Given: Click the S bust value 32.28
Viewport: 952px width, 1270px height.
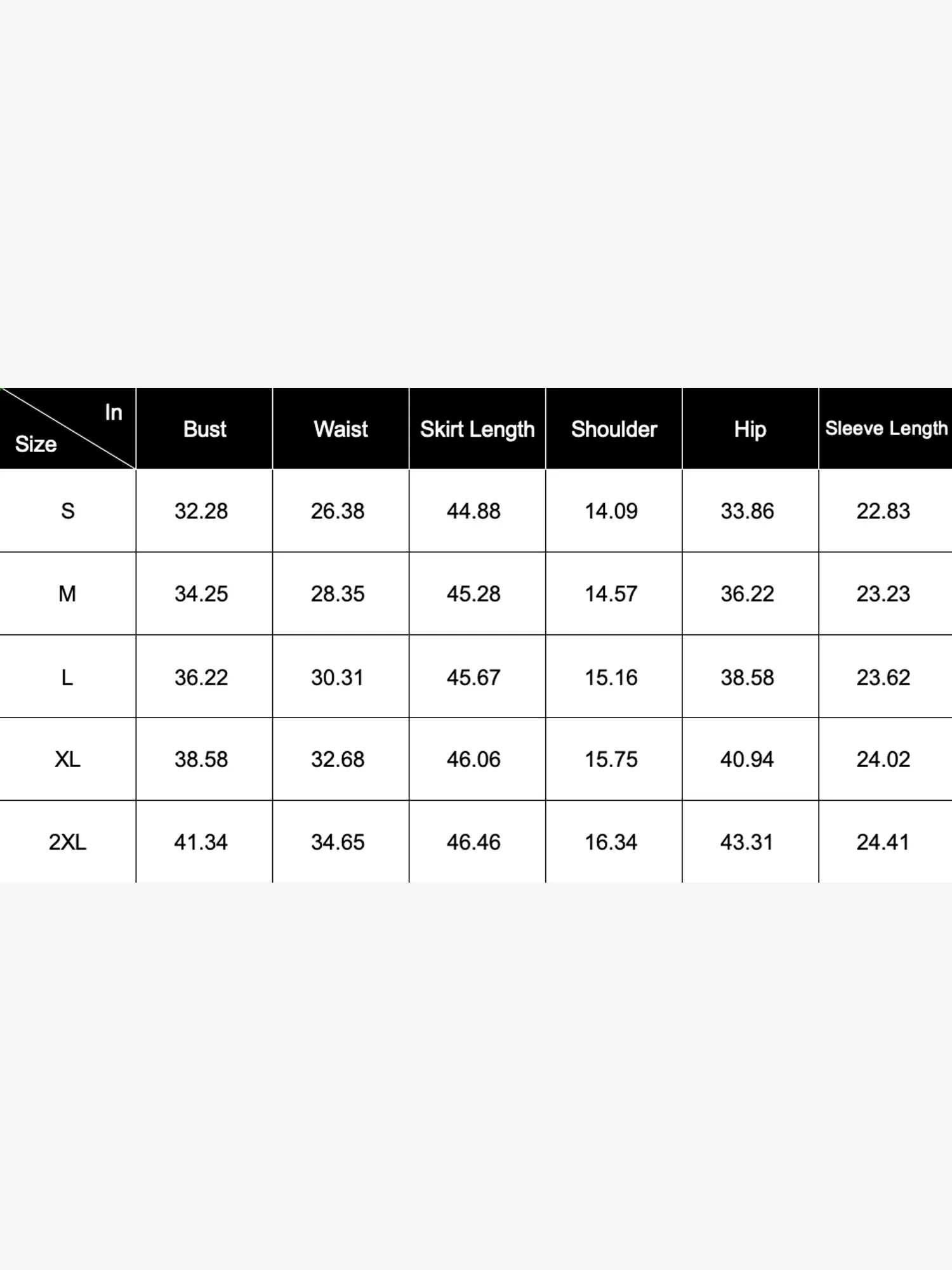Looking at the screenshot, I should [x=201, y=511].
